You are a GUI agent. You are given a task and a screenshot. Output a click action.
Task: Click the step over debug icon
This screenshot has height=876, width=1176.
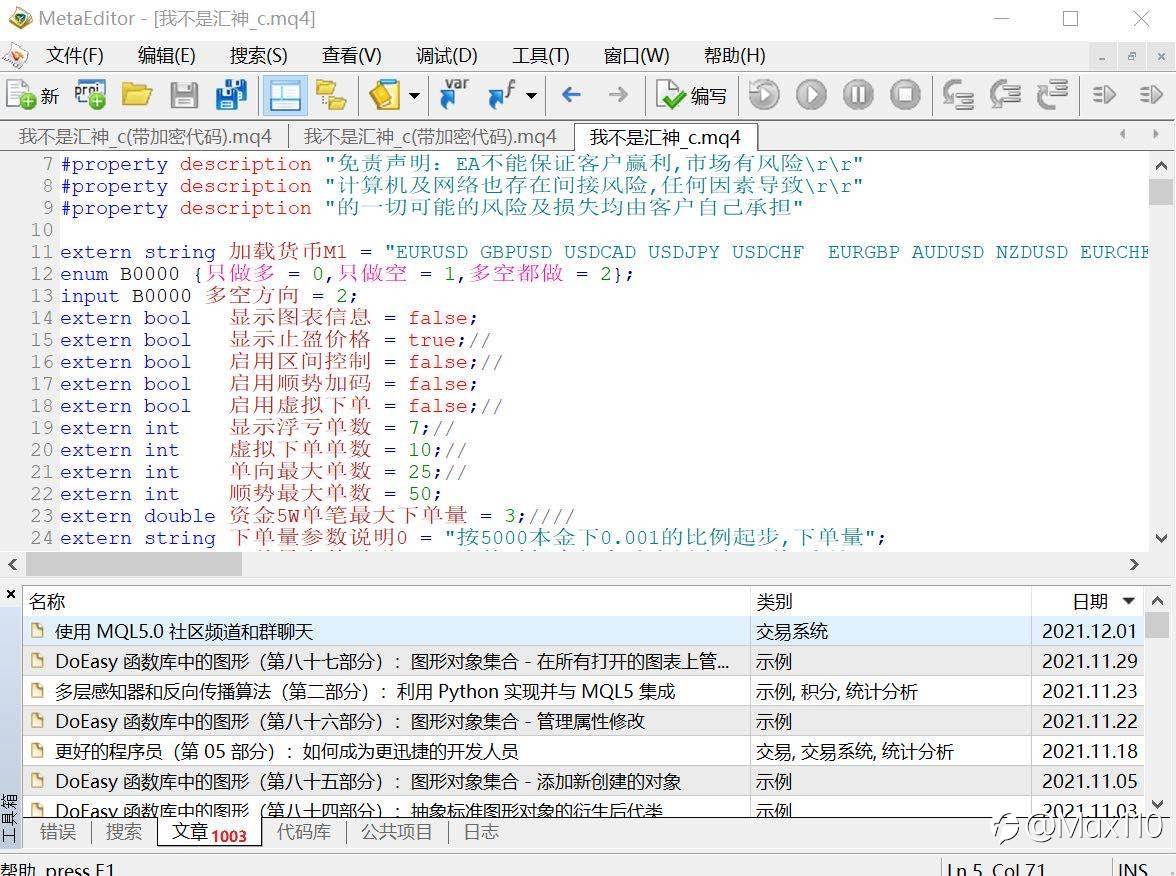coord(1006,94)
